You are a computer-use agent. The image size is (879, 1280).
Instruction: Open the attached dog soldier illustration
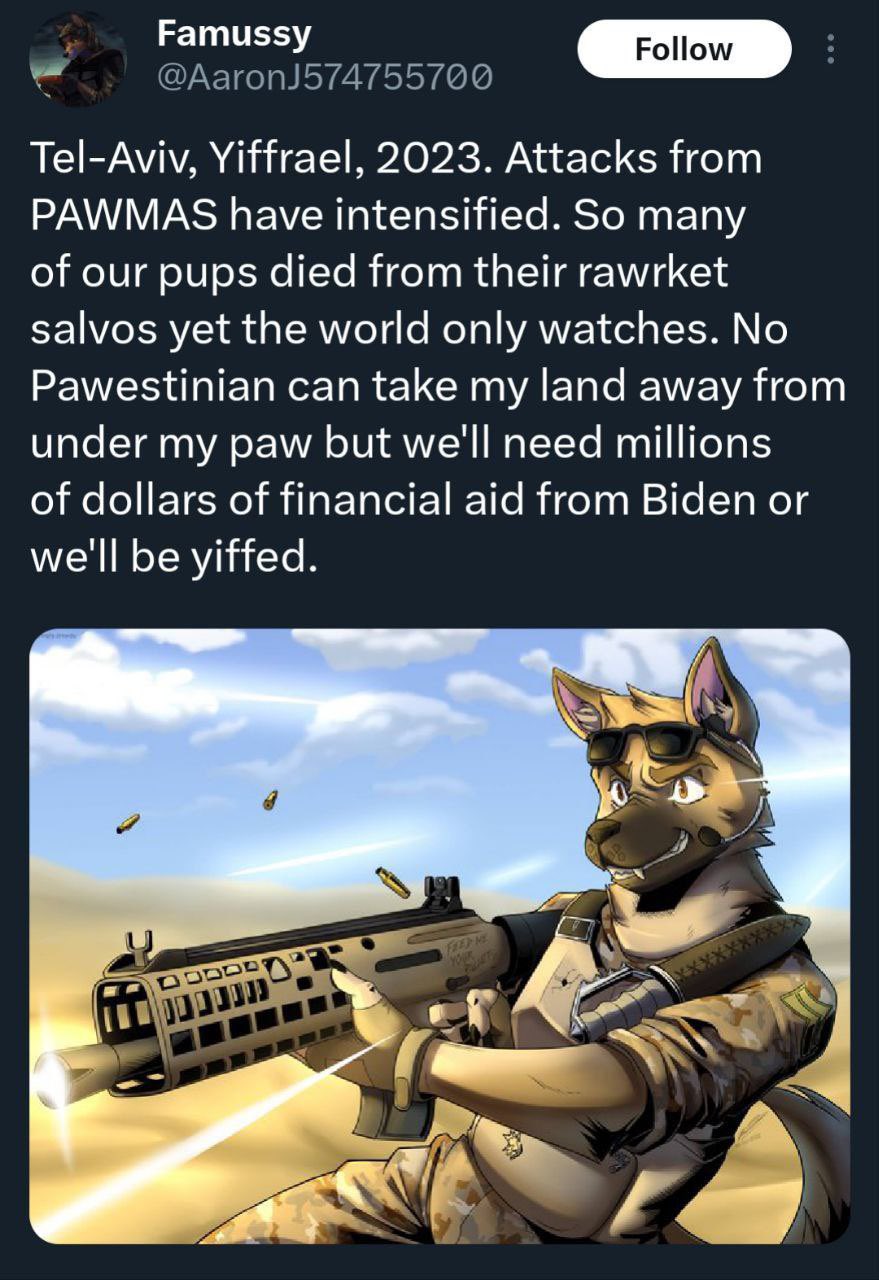tap(440, 936)
